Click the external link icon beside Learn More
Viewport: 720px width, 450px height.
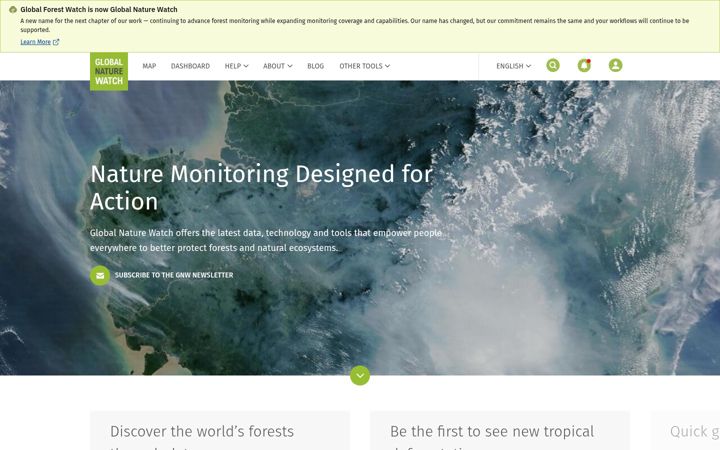click(56, 42)
